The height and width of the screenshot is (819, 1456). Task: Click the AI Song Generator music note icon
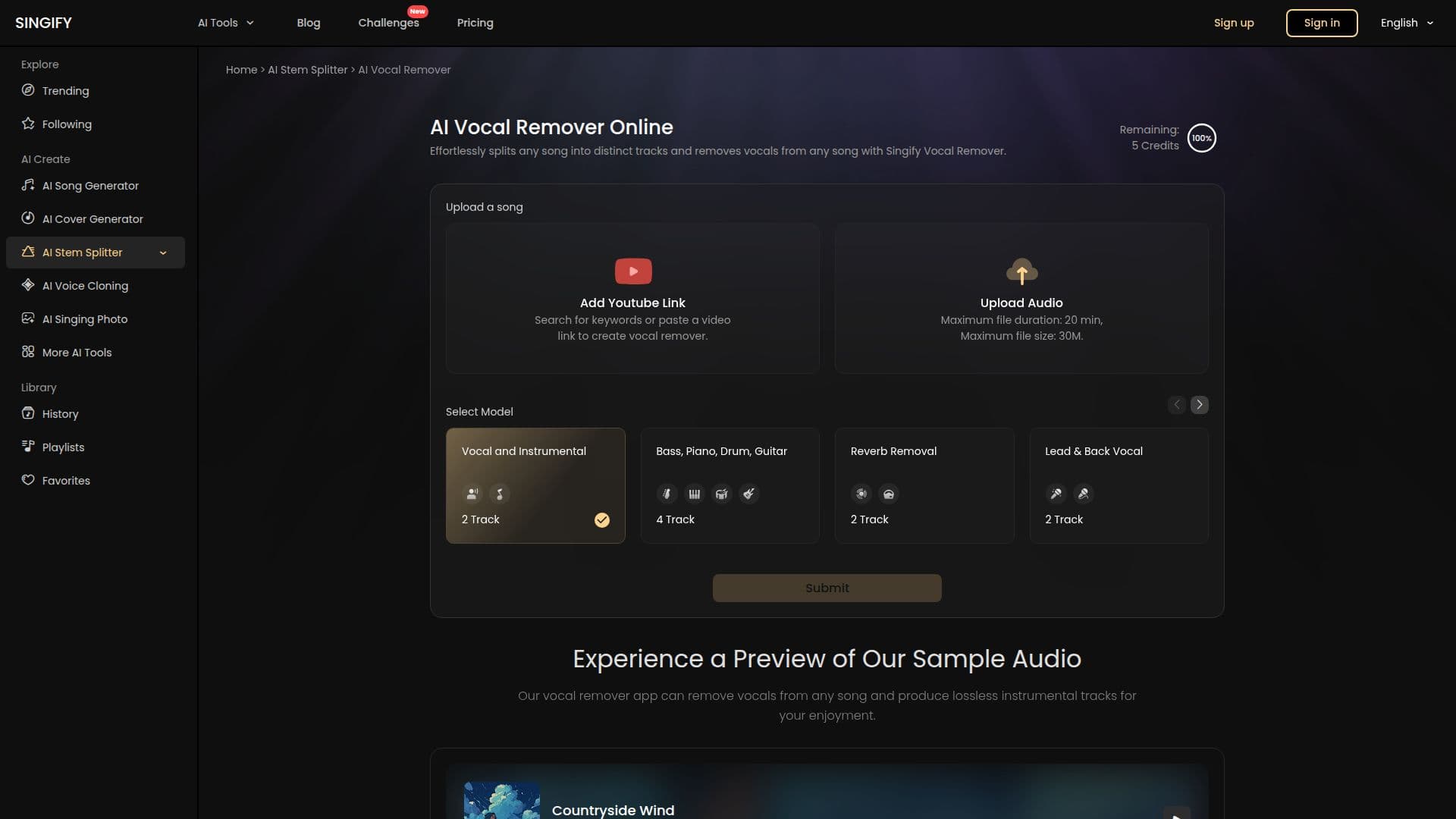pyautogui.click(x=28, y=185)
